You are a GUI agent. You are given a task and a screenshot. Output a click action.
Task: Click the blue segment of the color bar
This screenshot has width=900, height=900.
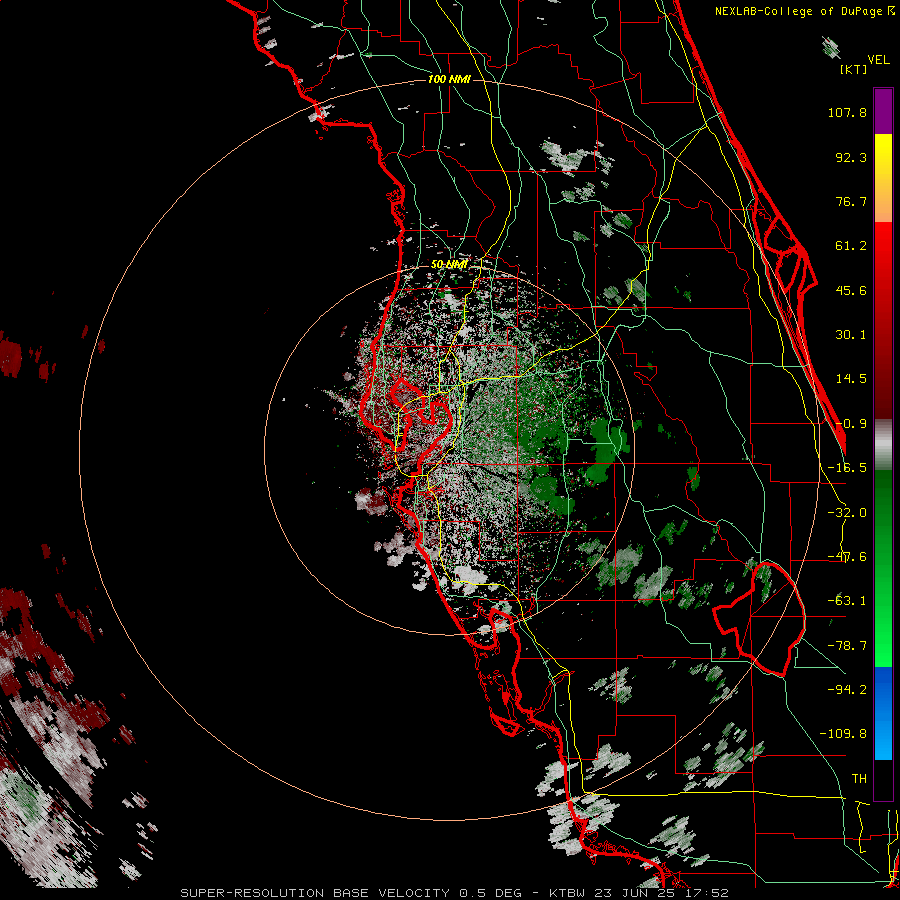[883, 713]
